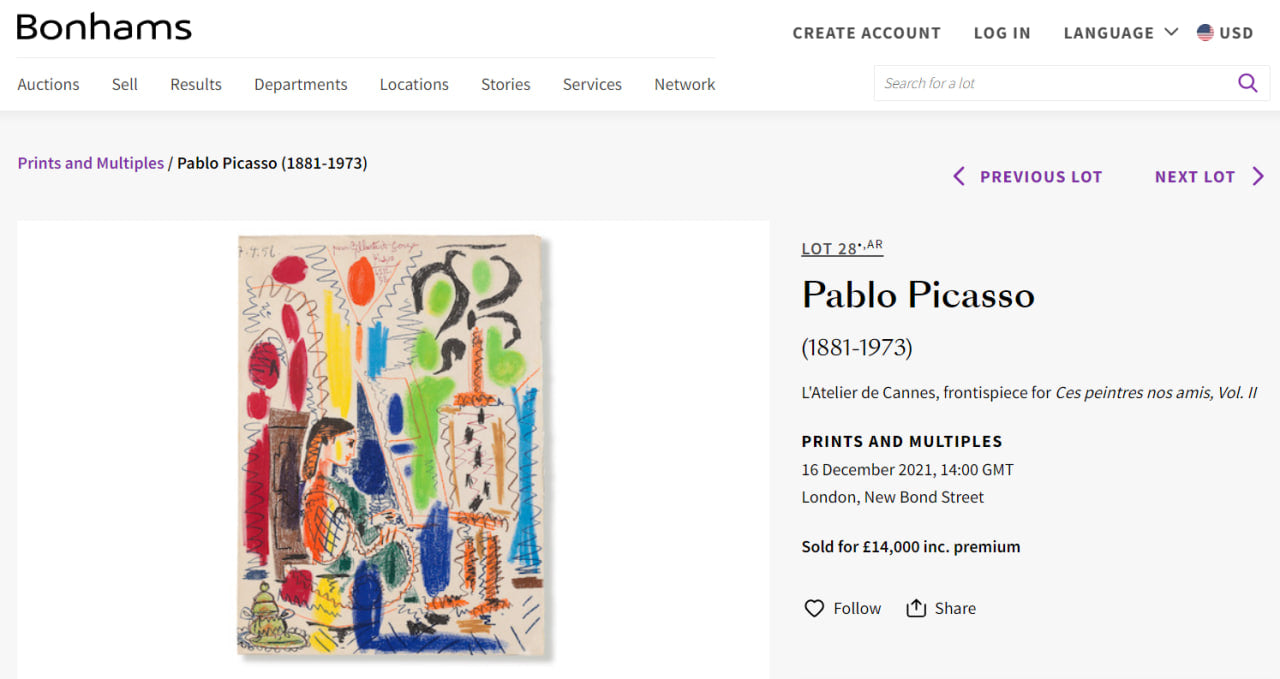The image size is (1280, 679).
Task: Expand the Language dropdown
Action: tap(1120, 33)
